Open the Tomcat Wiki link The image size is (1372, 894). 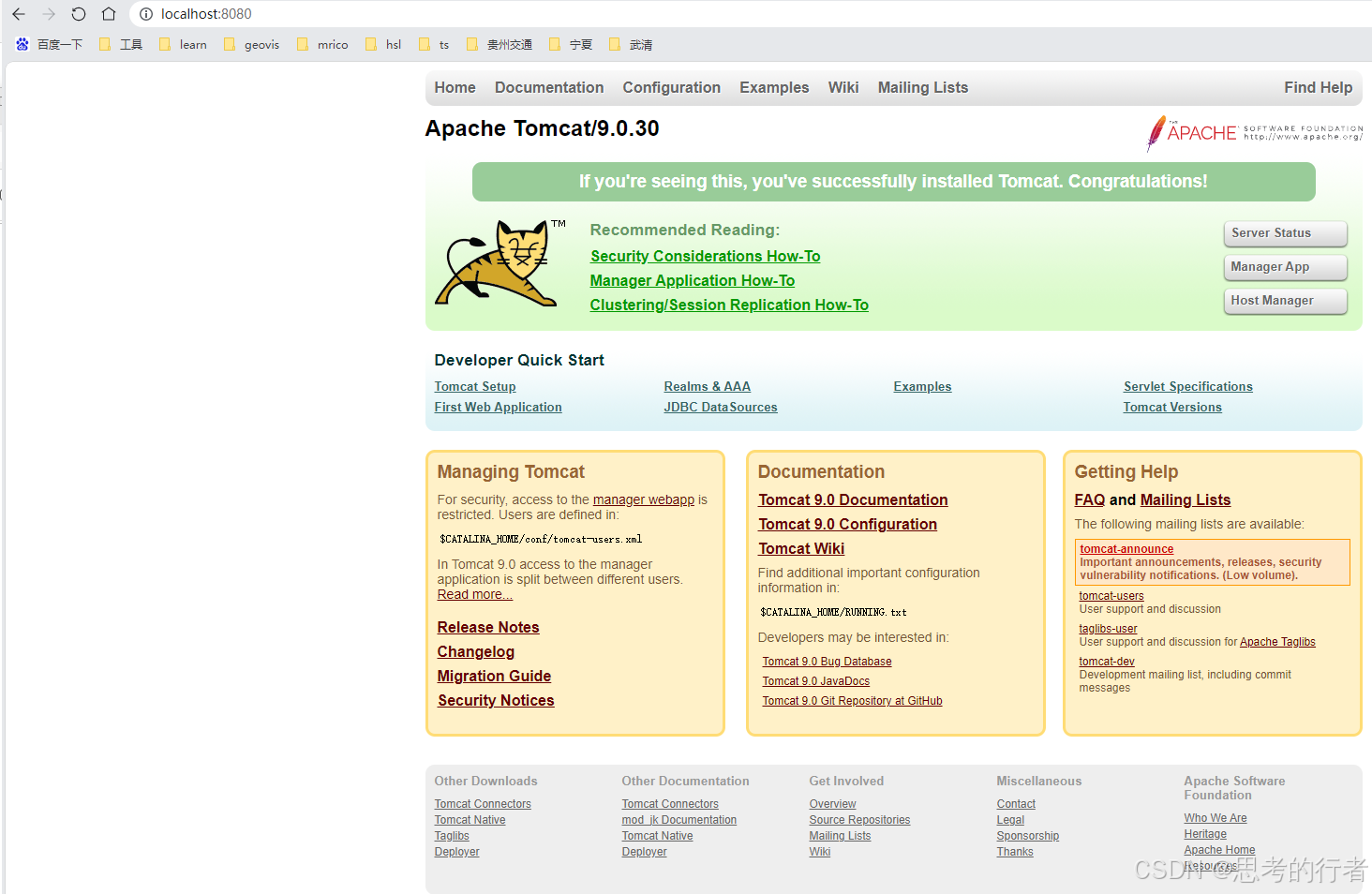point(801,548)
